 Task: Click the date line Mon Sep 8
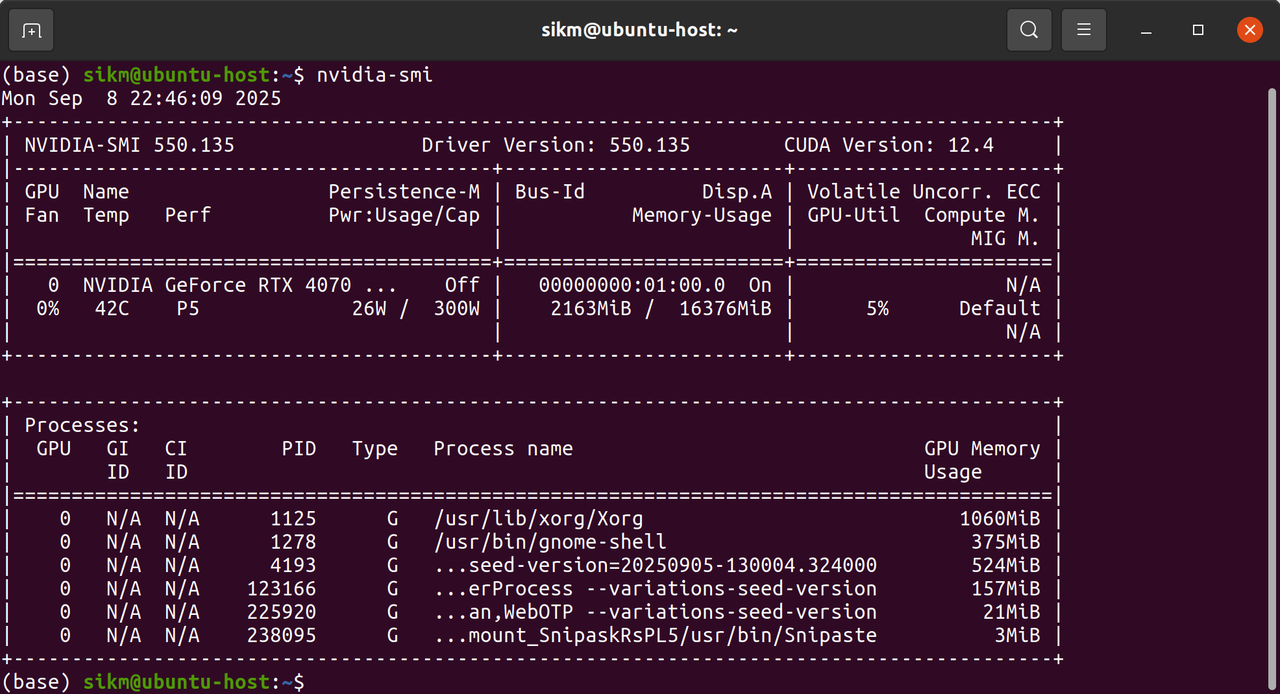click(141, 98)
